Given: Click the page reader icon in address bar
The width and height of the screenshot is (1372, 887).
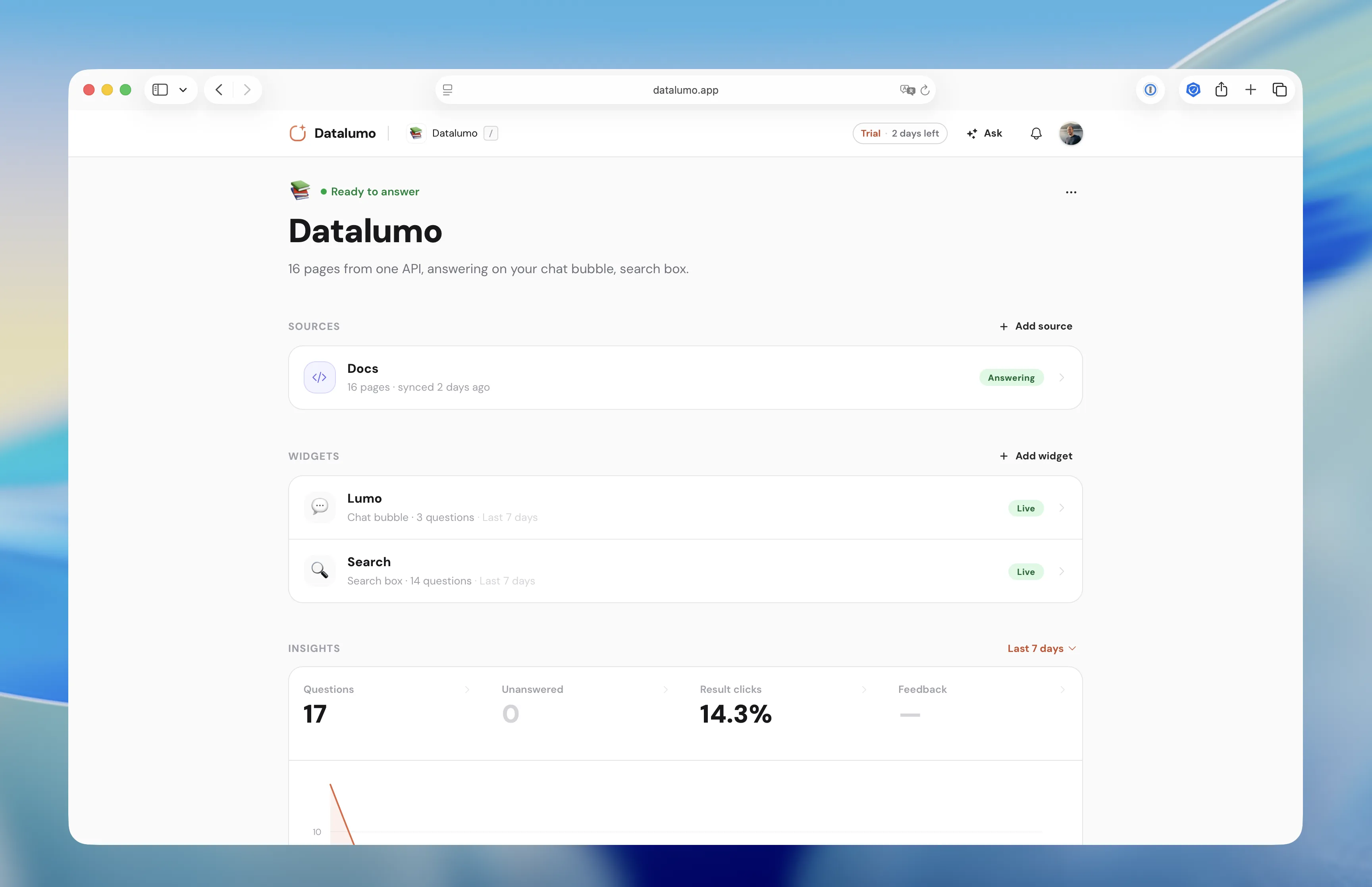Looking at the screenshot, I should click(x=447, y=90).
